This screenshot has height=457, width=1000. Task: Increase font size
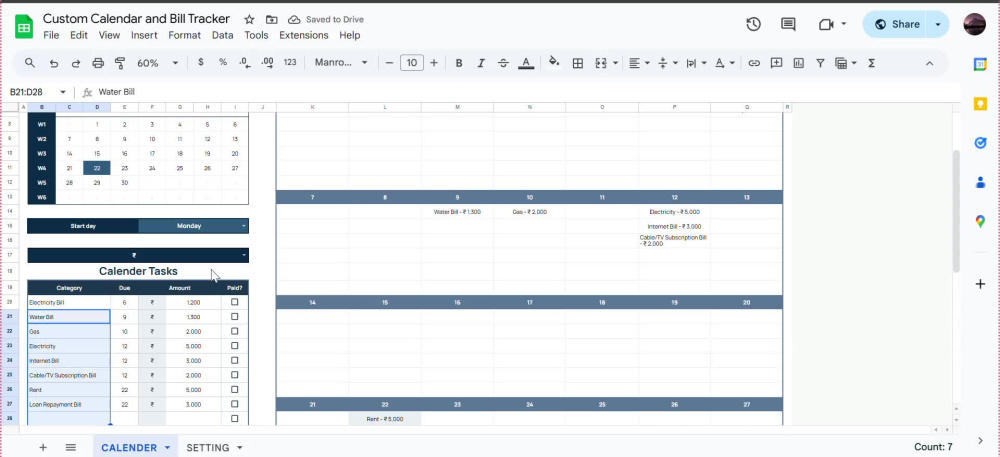tap(434, 62)
